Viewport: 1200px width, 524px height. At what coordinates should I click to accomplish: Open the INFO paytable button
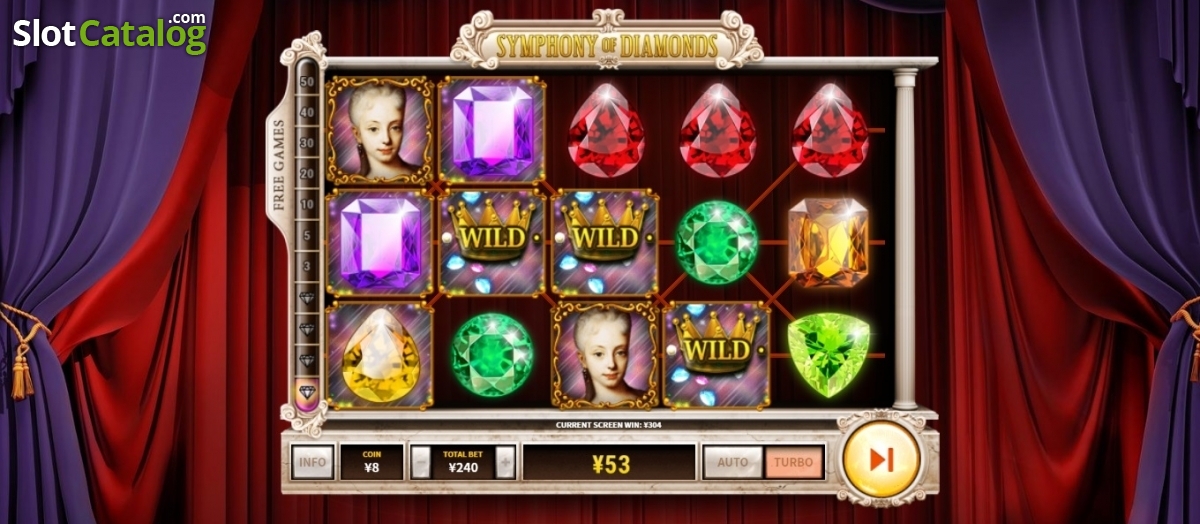click(x=312, y=462)
